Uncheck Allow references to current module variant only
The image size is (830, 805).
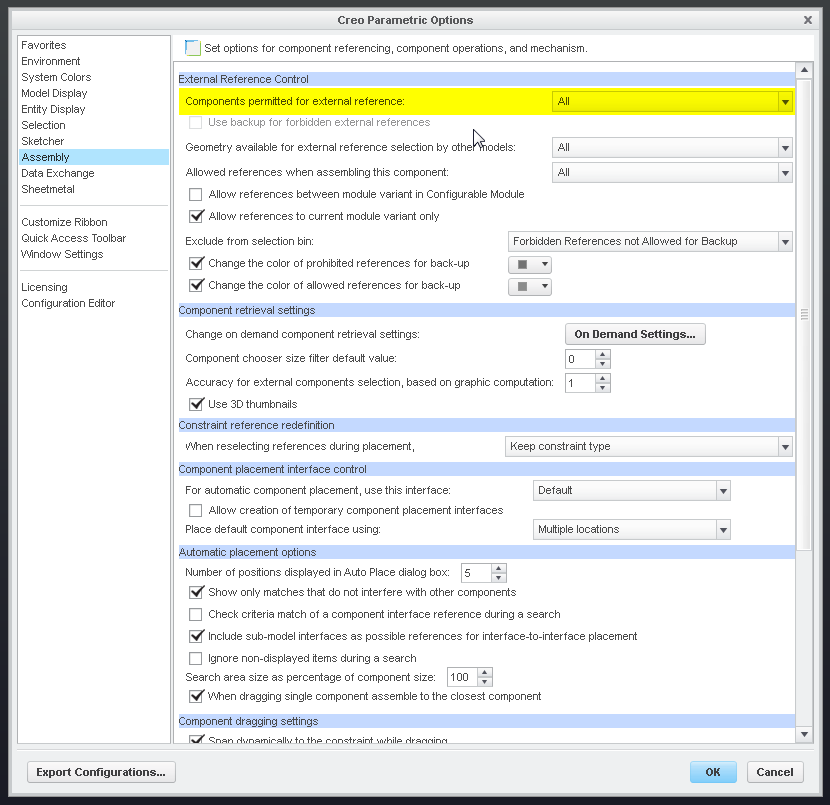click(196, 216)
